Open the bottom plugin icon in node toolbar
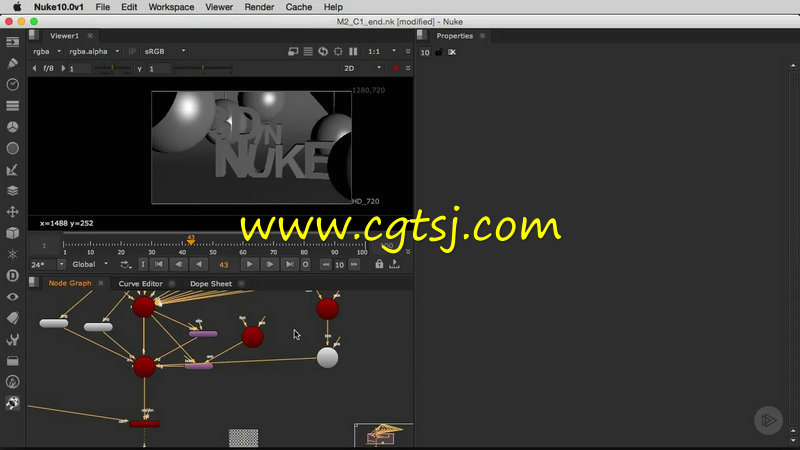 tap(13, 403)
